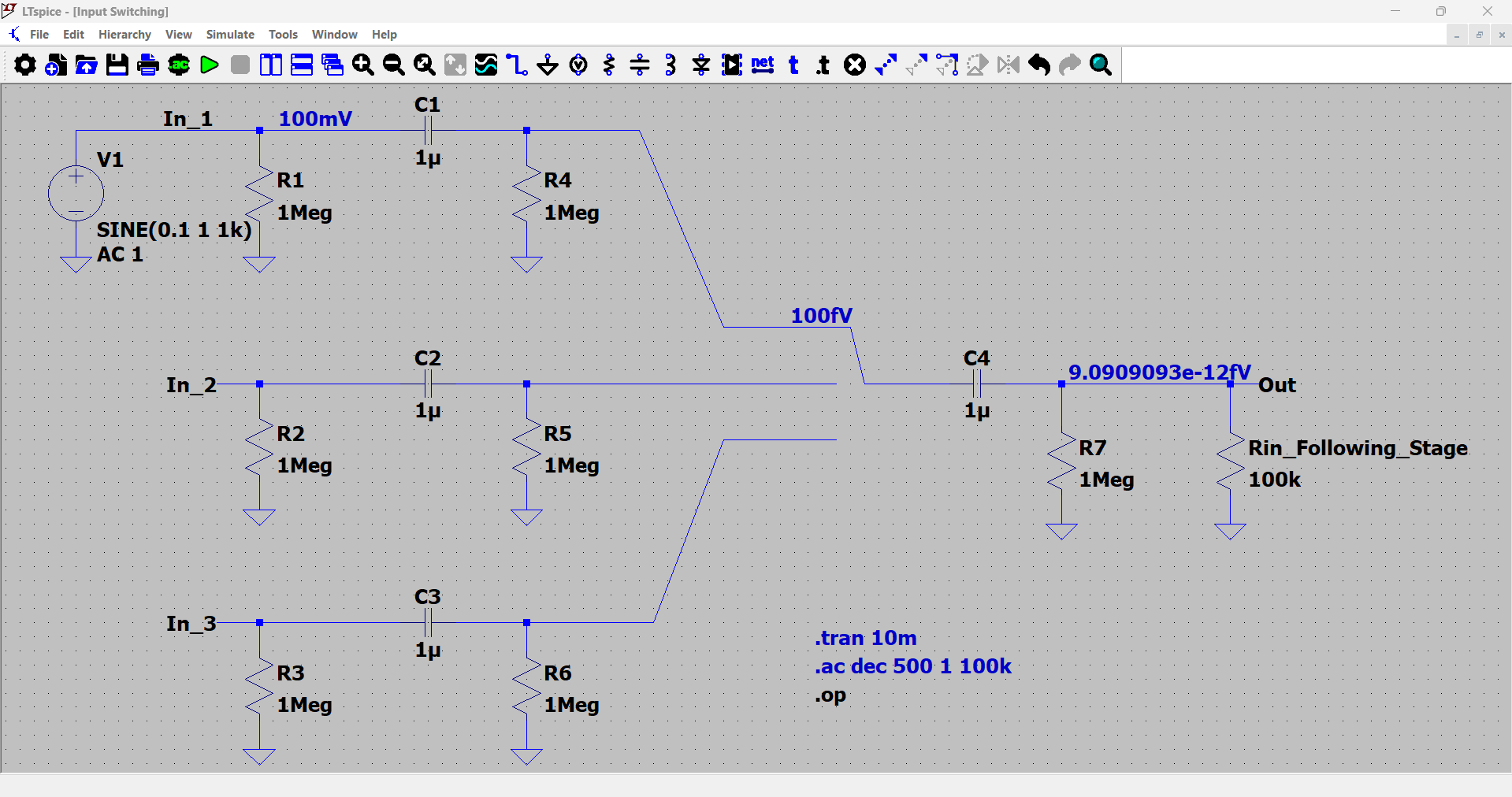The width and height of the screenshot is (1512, 797).
Task: Zoom in with plus magnifier
Action: coord(363,65)
